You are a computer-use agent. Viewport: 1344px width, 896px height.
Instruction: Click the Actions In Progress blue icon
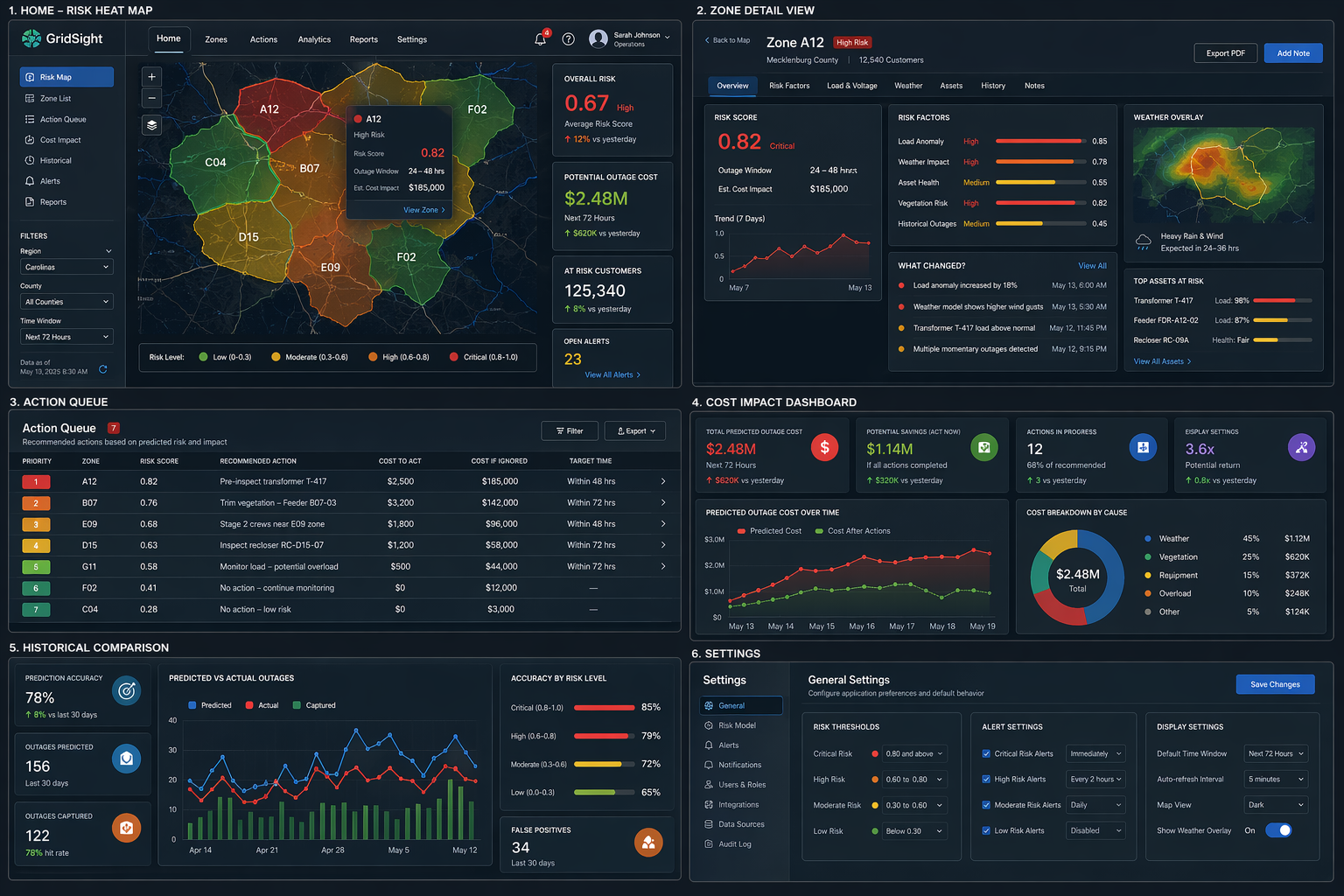[x=1143, y=447]
